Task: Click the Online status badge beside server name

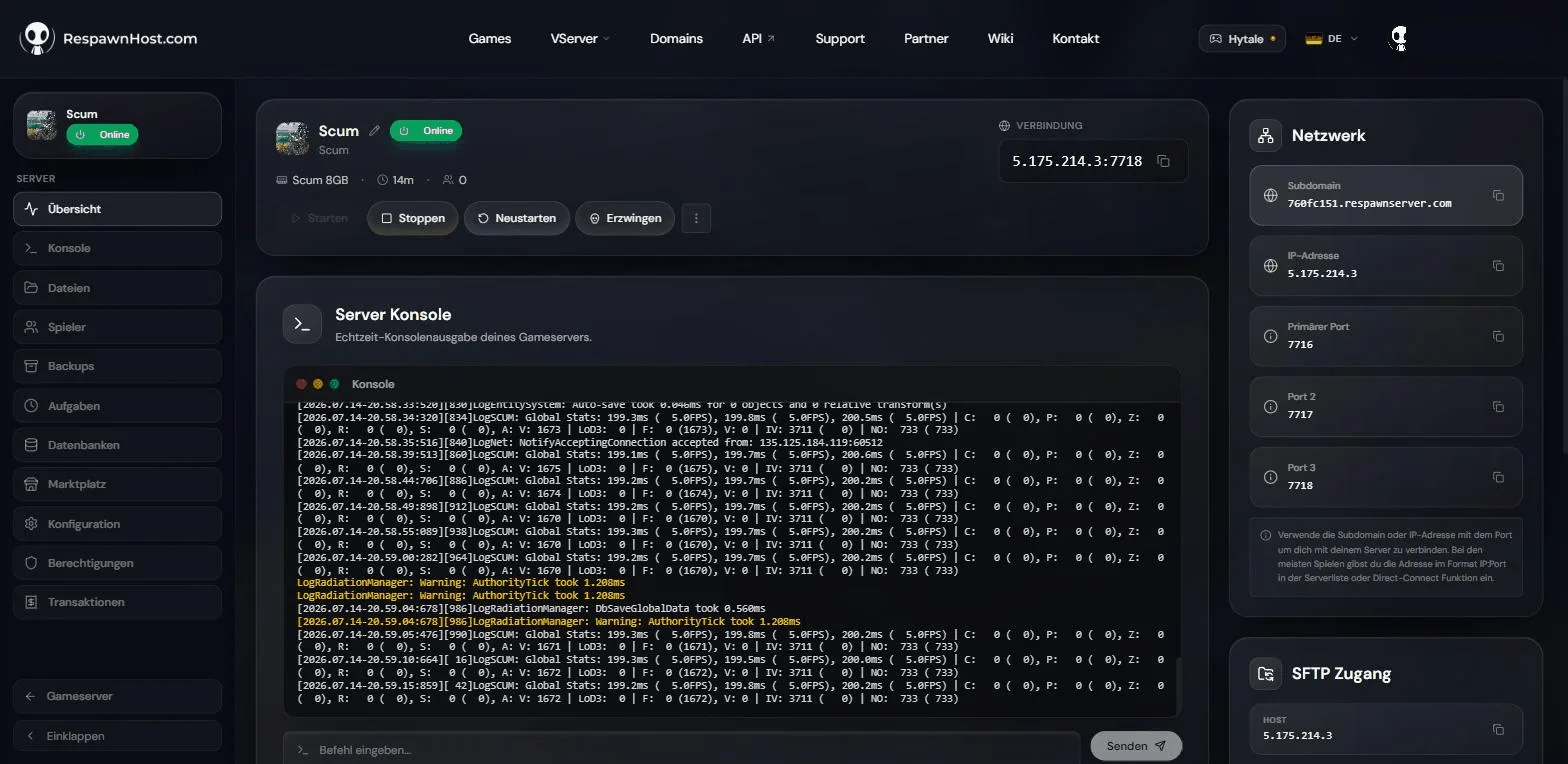Action: coord(426,131)
